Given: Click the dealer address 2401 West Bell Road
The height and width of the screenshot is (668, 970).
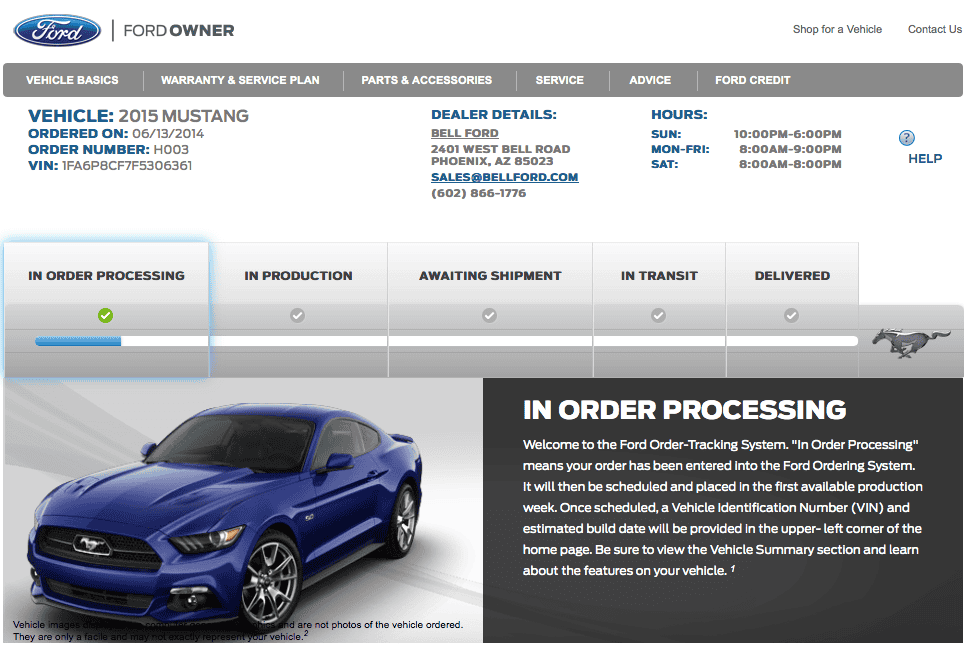Looking at the screenshot, I should coord(500,149).
